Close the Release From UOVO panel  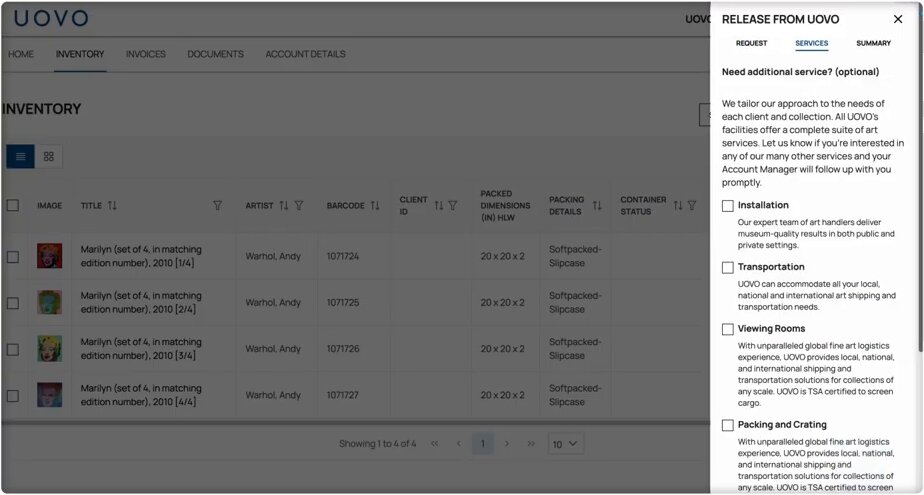(897, 19)
